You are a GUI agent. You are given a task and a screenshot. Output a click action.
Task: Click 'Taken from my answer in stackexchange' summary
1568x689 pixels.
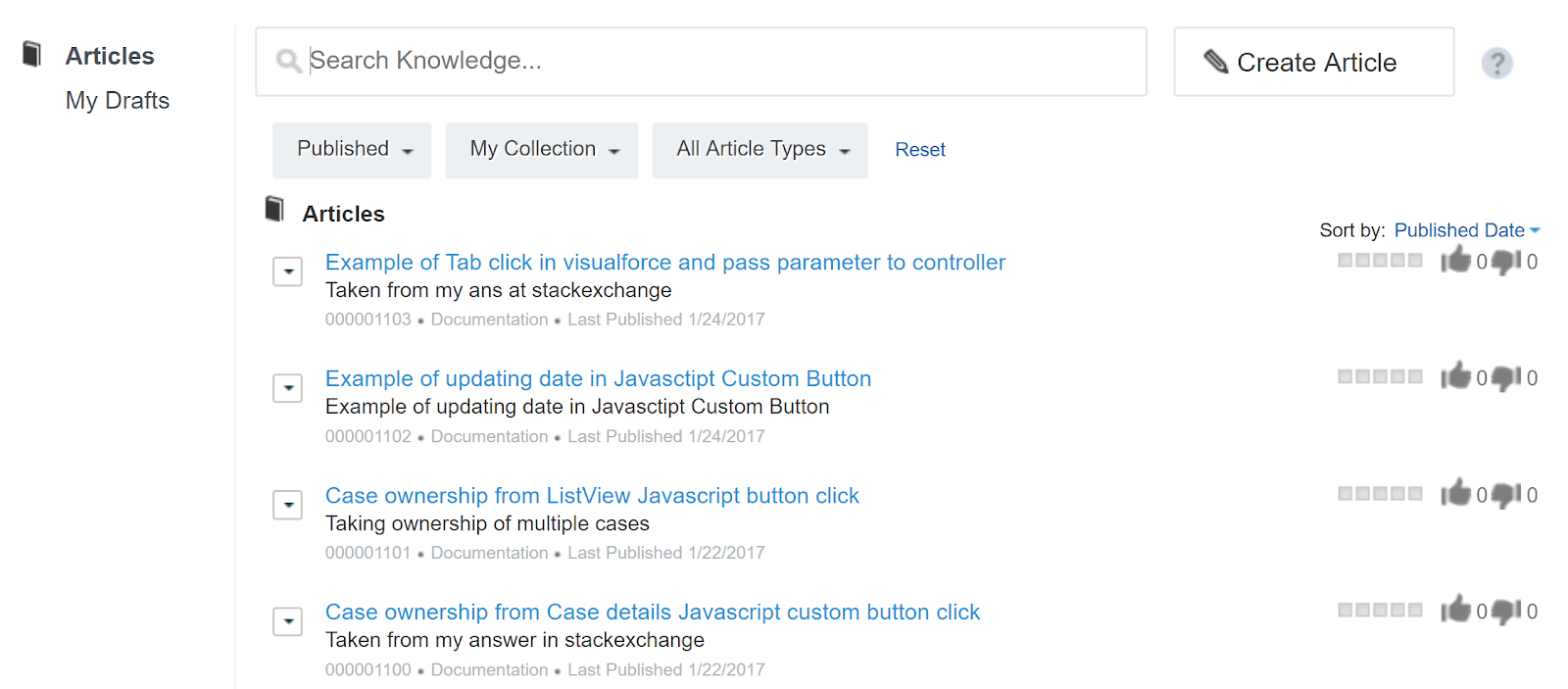[x=514, y=640]
